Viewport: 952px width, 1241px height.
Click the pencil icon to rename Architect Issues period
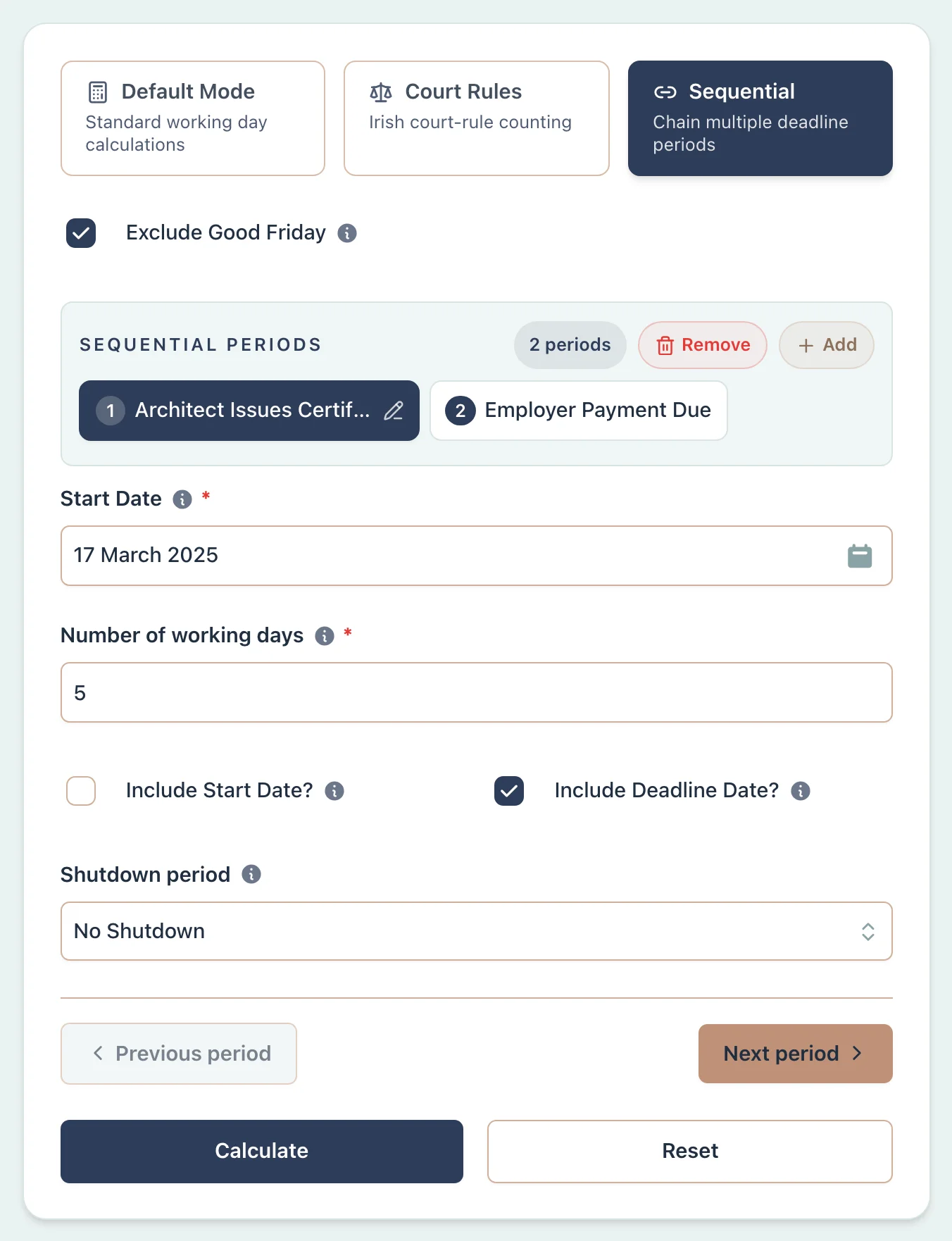click(394, 411)
